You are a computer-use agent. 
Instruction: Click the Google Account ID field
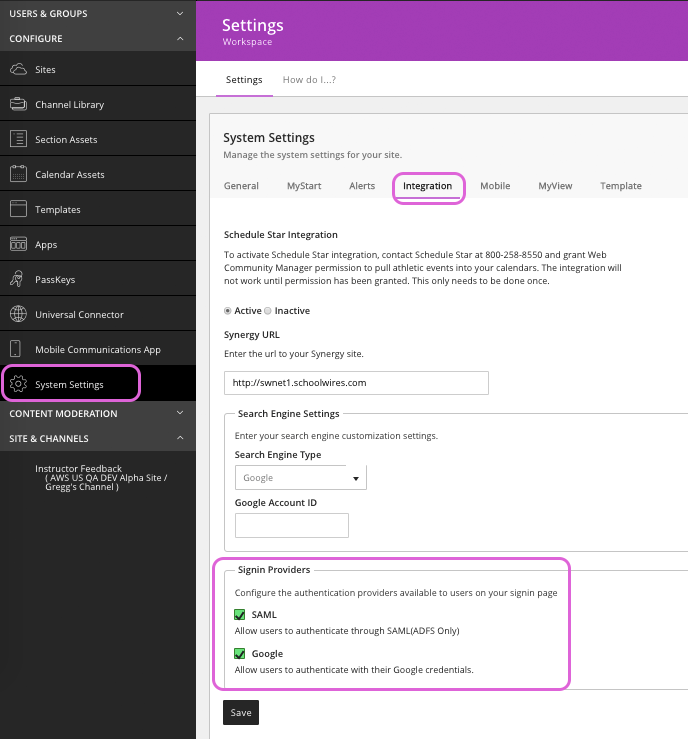click(291, 525)
